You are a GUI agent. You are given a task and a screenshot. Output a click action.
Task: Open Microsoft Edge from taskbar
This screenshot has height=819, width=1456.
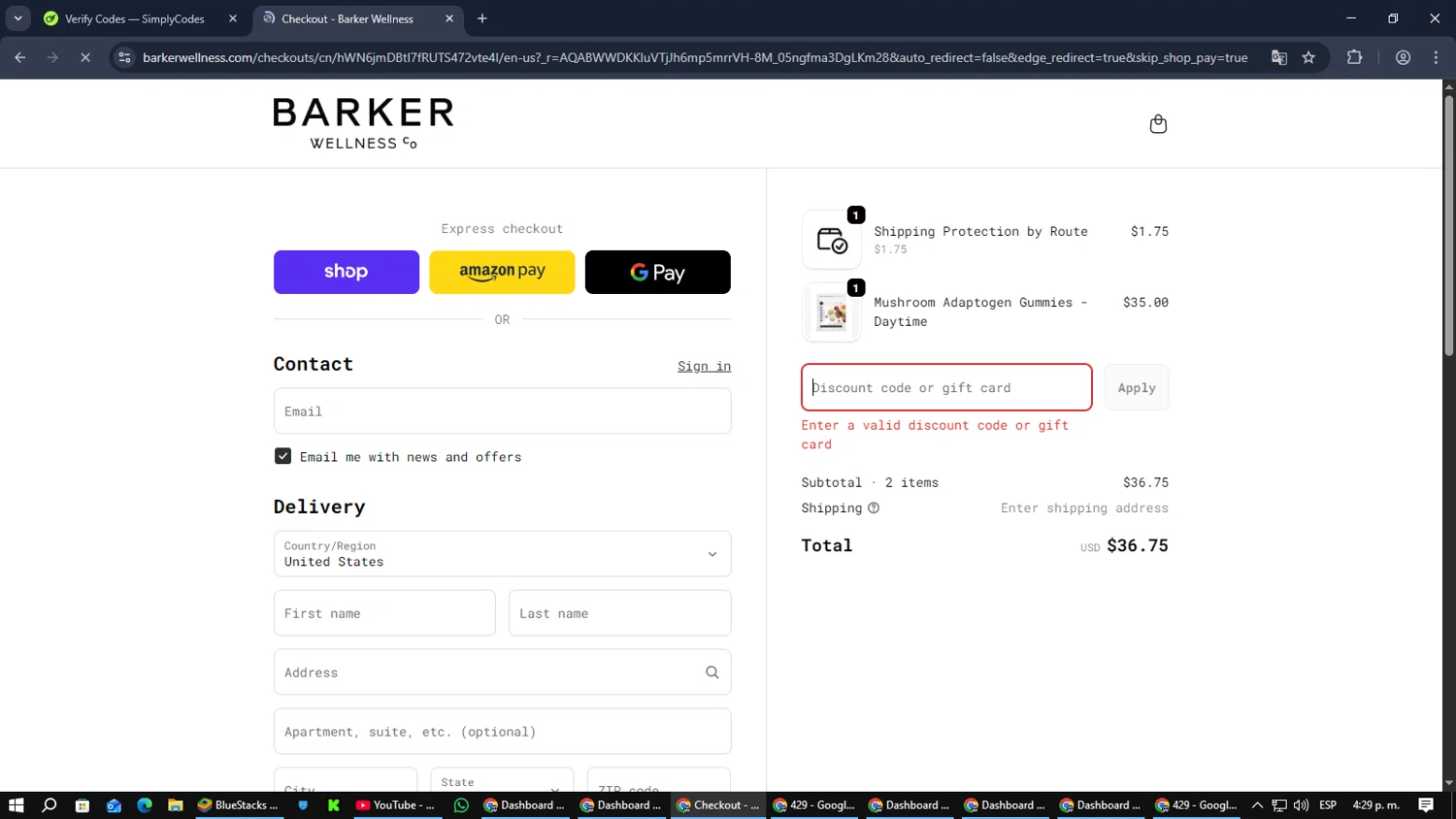[145, 805]
